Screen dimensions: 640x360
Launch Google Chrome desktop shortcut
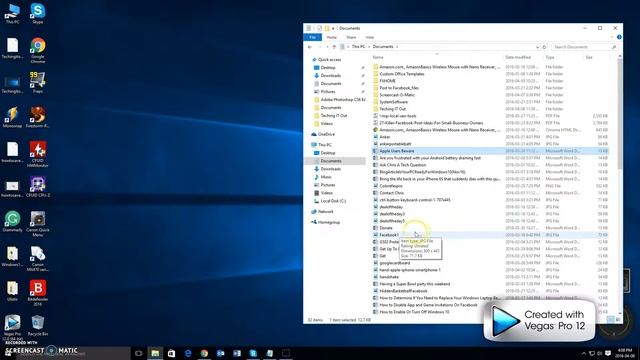(x=38, y=50)
